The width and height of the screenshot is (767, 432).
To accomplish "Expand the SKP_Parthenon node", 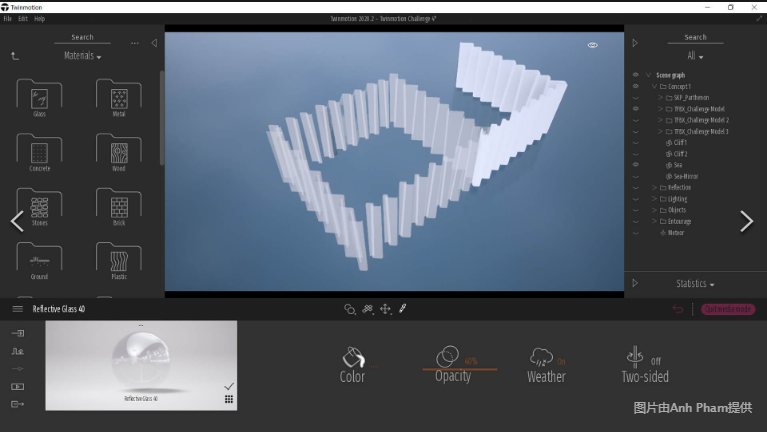I will [660, 97].
